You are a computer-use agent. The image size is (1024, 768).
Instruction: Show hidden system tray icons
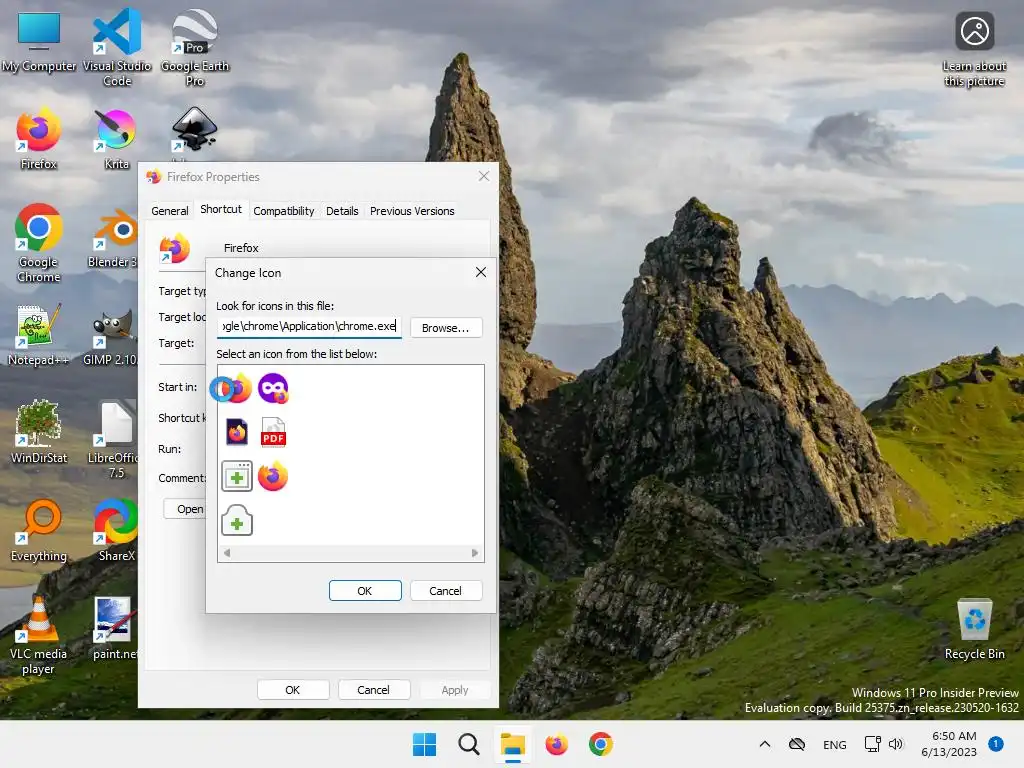(765, 744)
